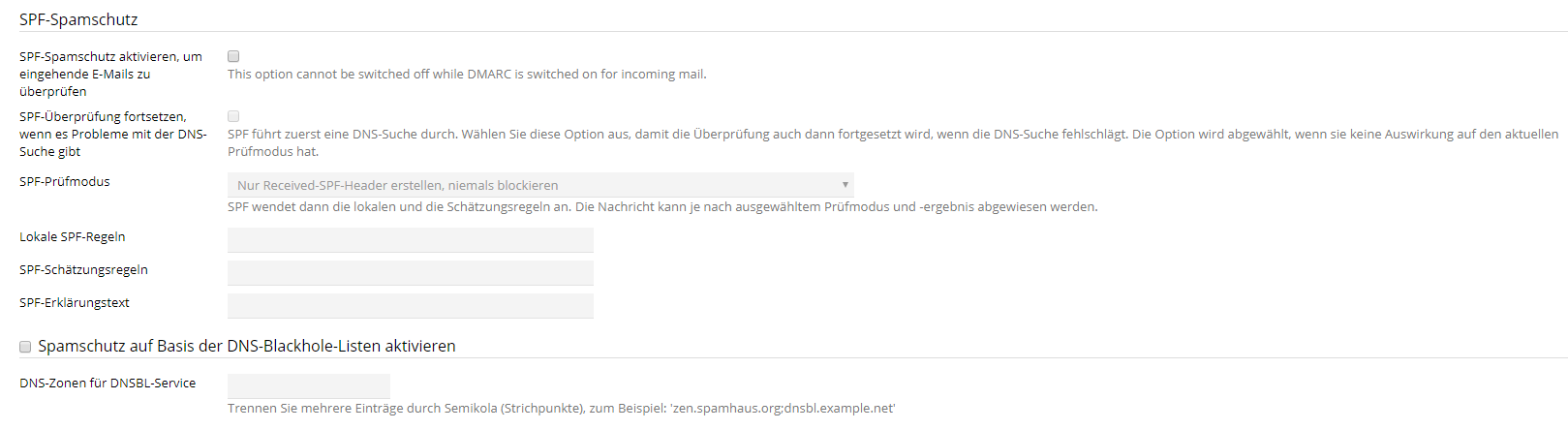Screen dimensions: 1568x430
Task: Click the DNS-Zonen für DNSBL-Service field
Action: click(x=308, y=386)
